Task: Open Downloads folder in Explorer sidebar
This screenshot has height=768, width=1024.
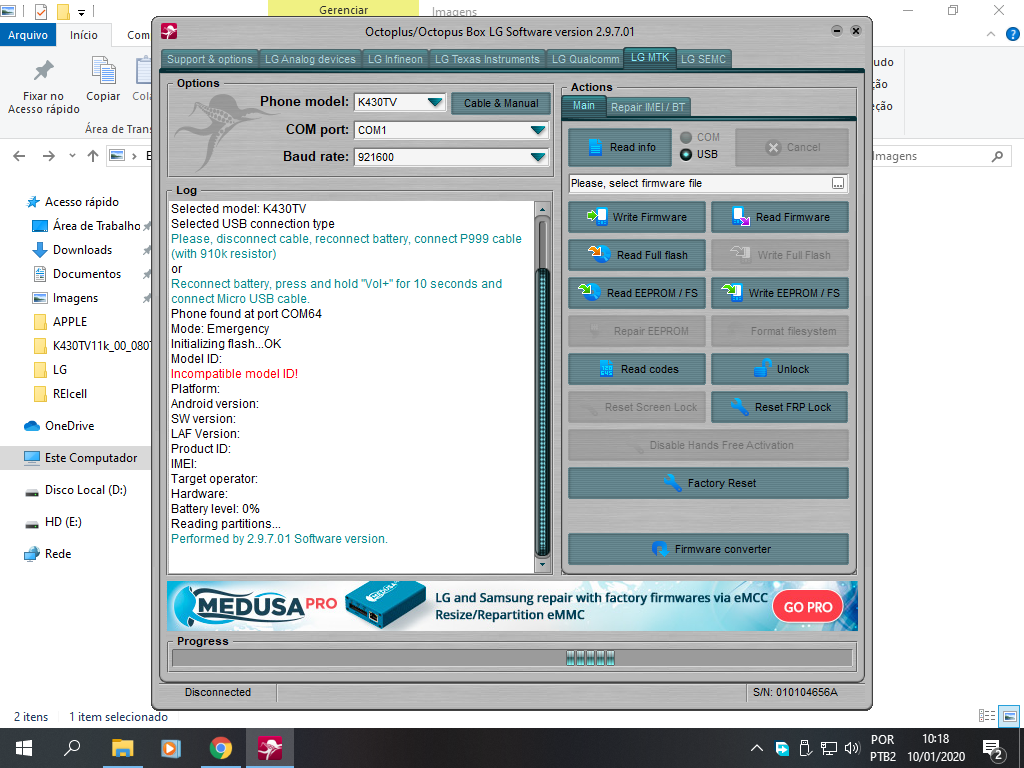Action: tap(82, 249)
